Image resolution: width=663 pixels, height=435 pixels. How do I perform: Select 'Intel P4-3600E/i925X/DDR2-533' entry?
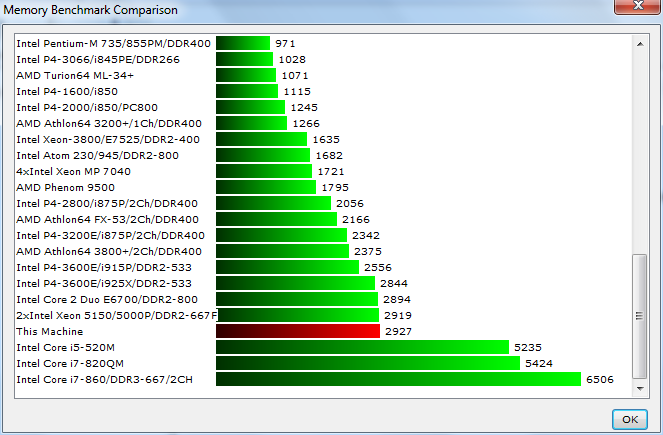tap(104, 283)
